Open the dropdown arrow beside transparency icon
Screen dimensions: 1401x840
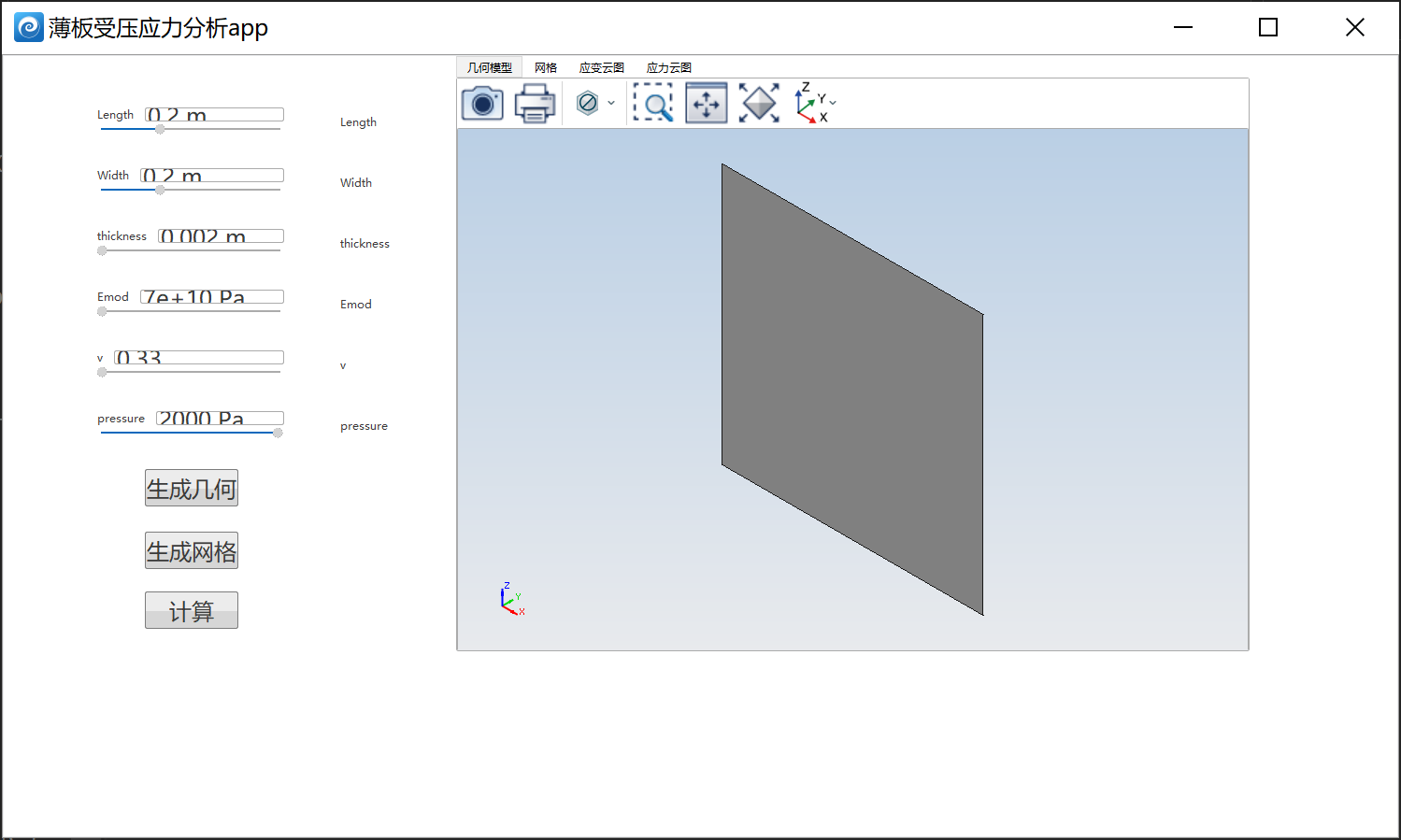(611, 103)
